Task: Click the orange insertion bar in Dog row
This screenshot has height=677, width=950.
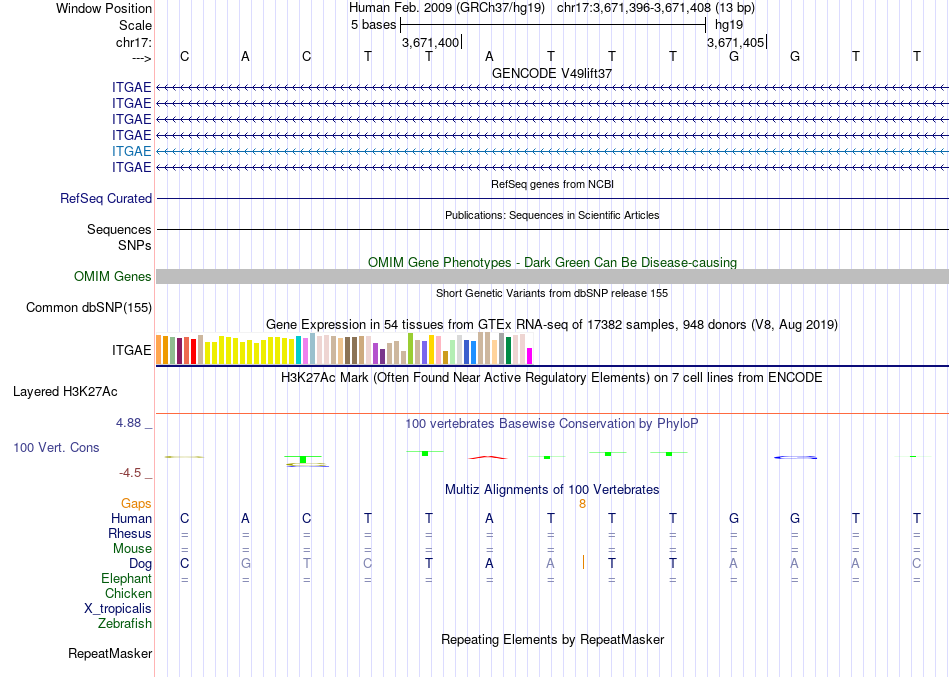Action: 583,562
